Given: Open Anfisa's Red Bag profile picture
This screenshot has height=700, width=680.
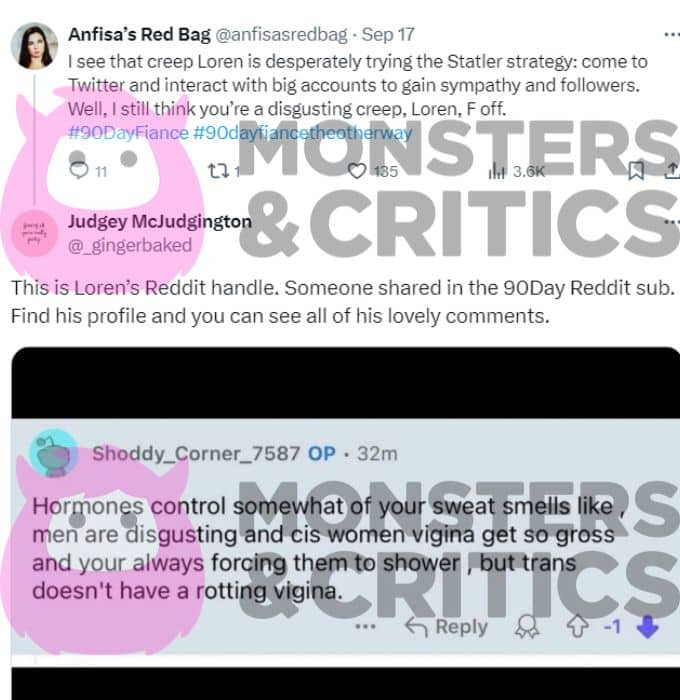Looking at the screenshot, I should tap(34, 46).
